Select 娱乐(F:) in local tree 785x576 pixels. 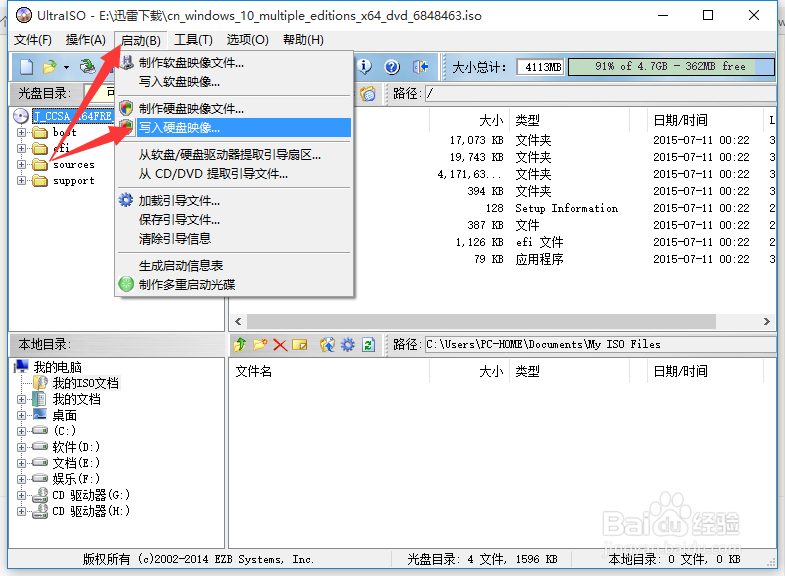tap(76, 479)
